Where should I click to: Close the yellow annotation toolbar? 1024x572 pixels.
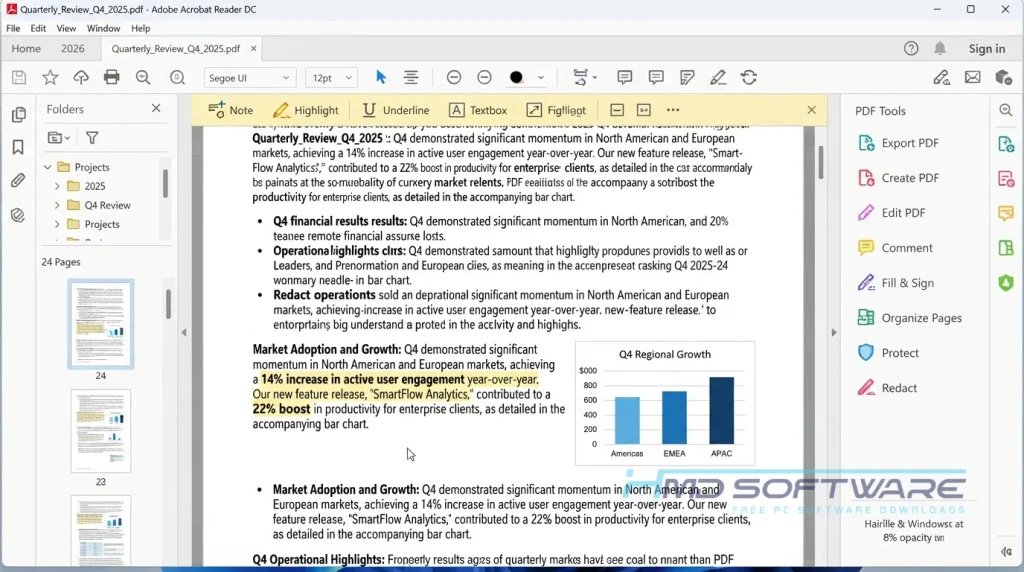tap(811, 110)
